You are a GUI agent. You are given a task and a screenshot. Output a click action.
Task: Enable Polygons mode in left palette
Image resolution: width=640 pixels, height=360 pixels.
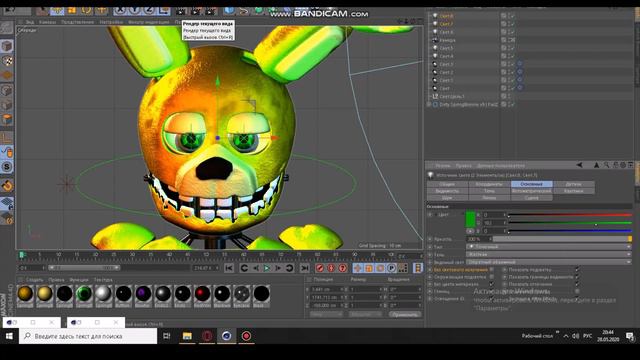click(7, 120)
